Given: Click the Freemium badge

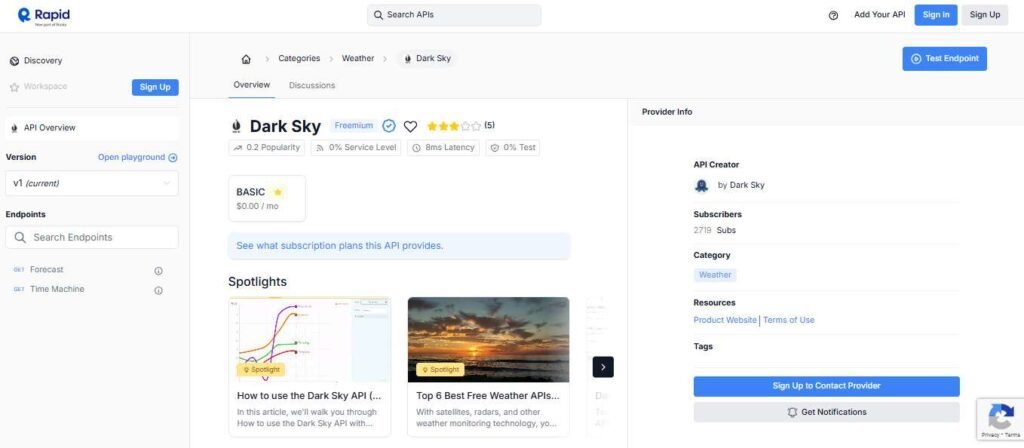Looking at the screenshot, I should pyautogui.click(x=353, y=125).
